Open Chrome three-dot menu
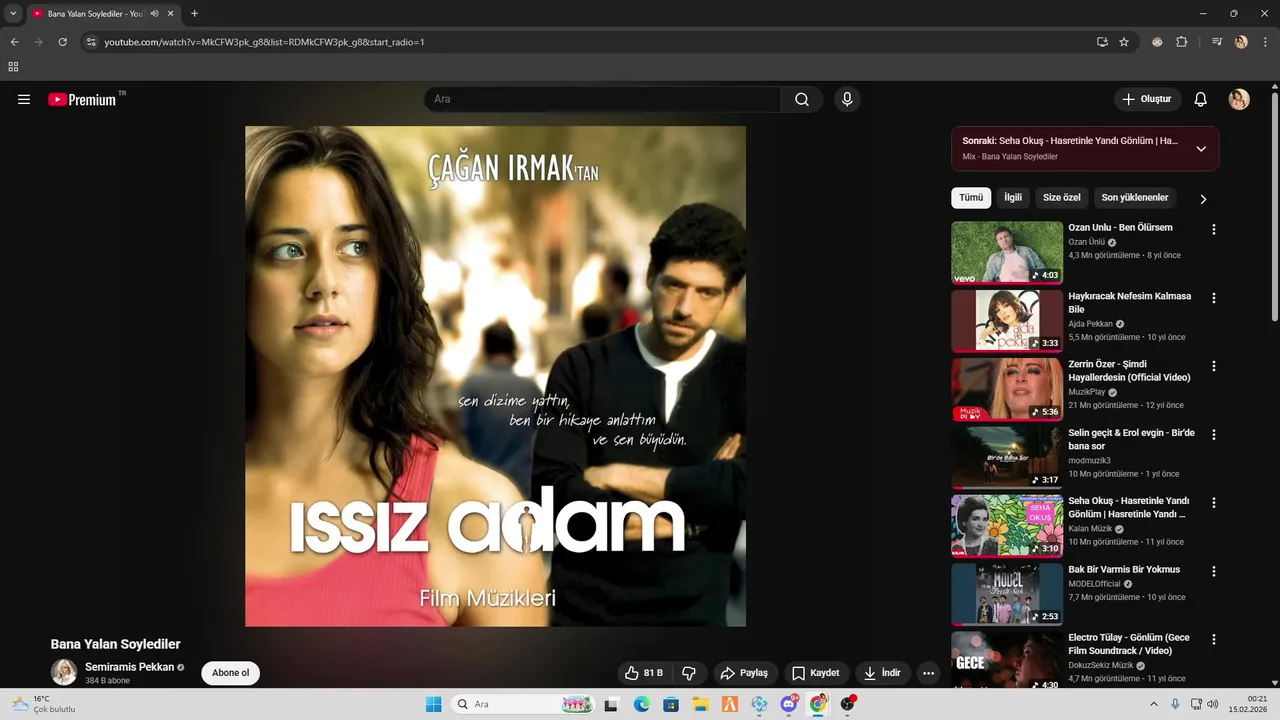1280x720 pixels. point(1263,42)
